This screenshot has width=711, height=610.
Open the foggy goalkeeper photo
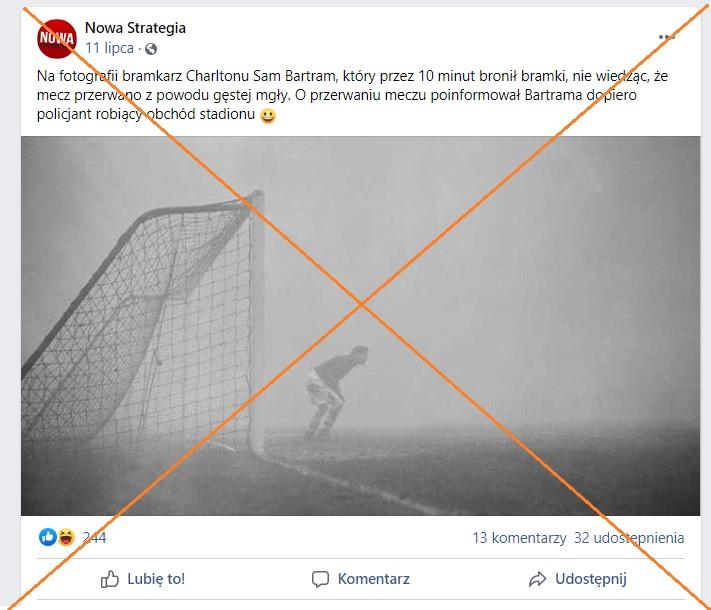tap(360, 326)
